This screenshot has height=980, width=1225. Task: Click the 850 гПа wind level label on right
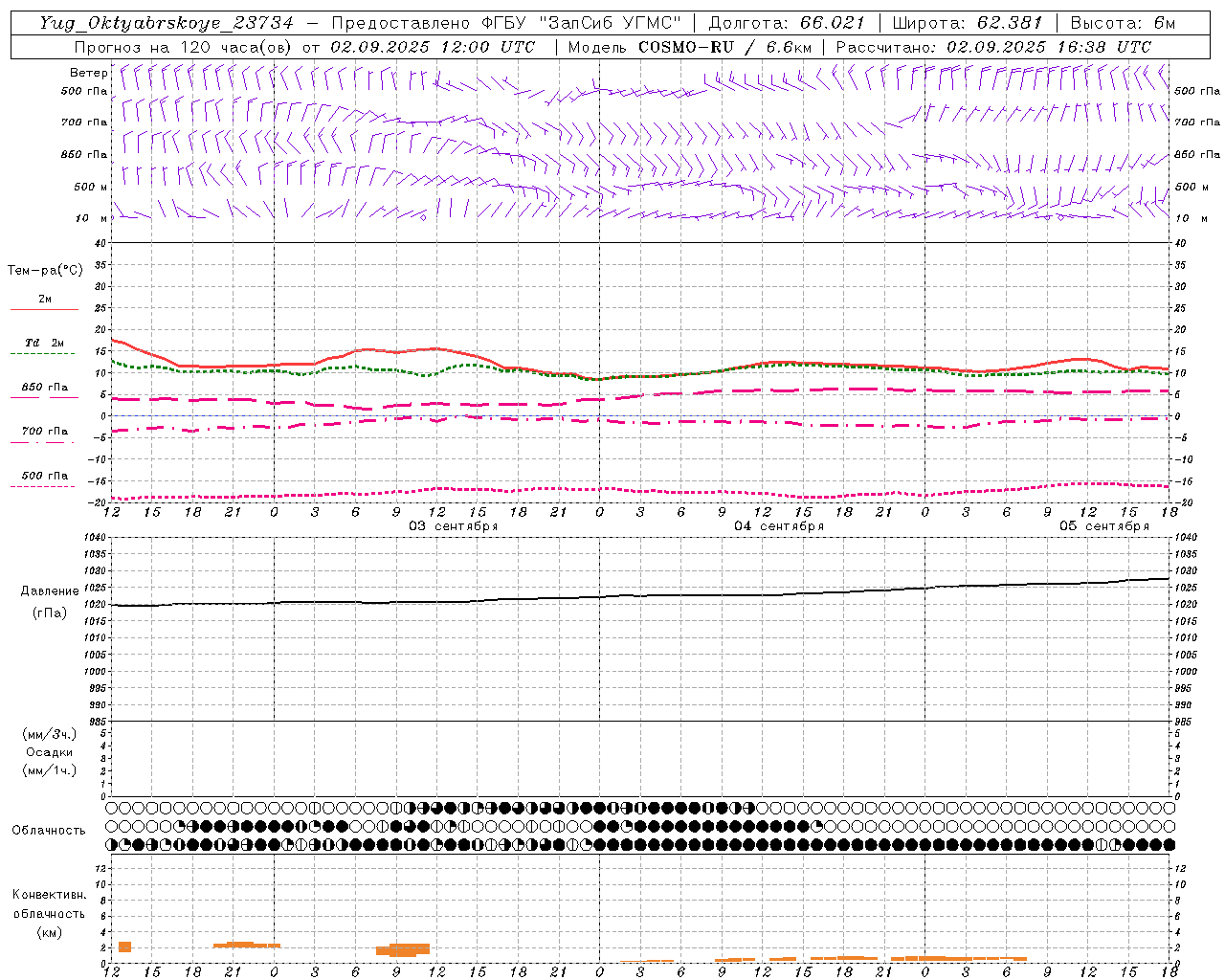pyautogui.click(x=1197, y=154)
